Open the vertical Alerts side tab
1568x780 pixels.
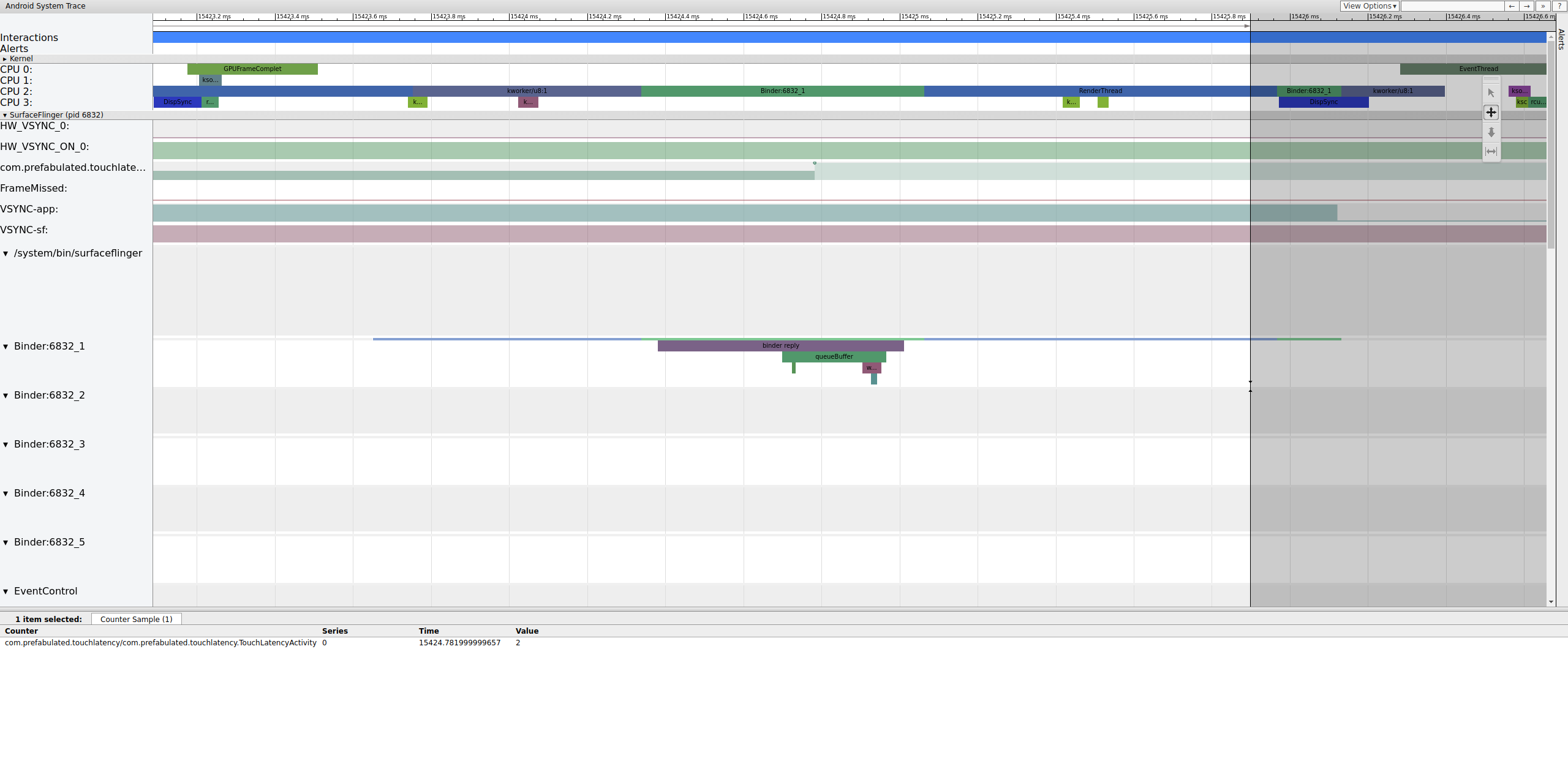[x=1561, y=39]
